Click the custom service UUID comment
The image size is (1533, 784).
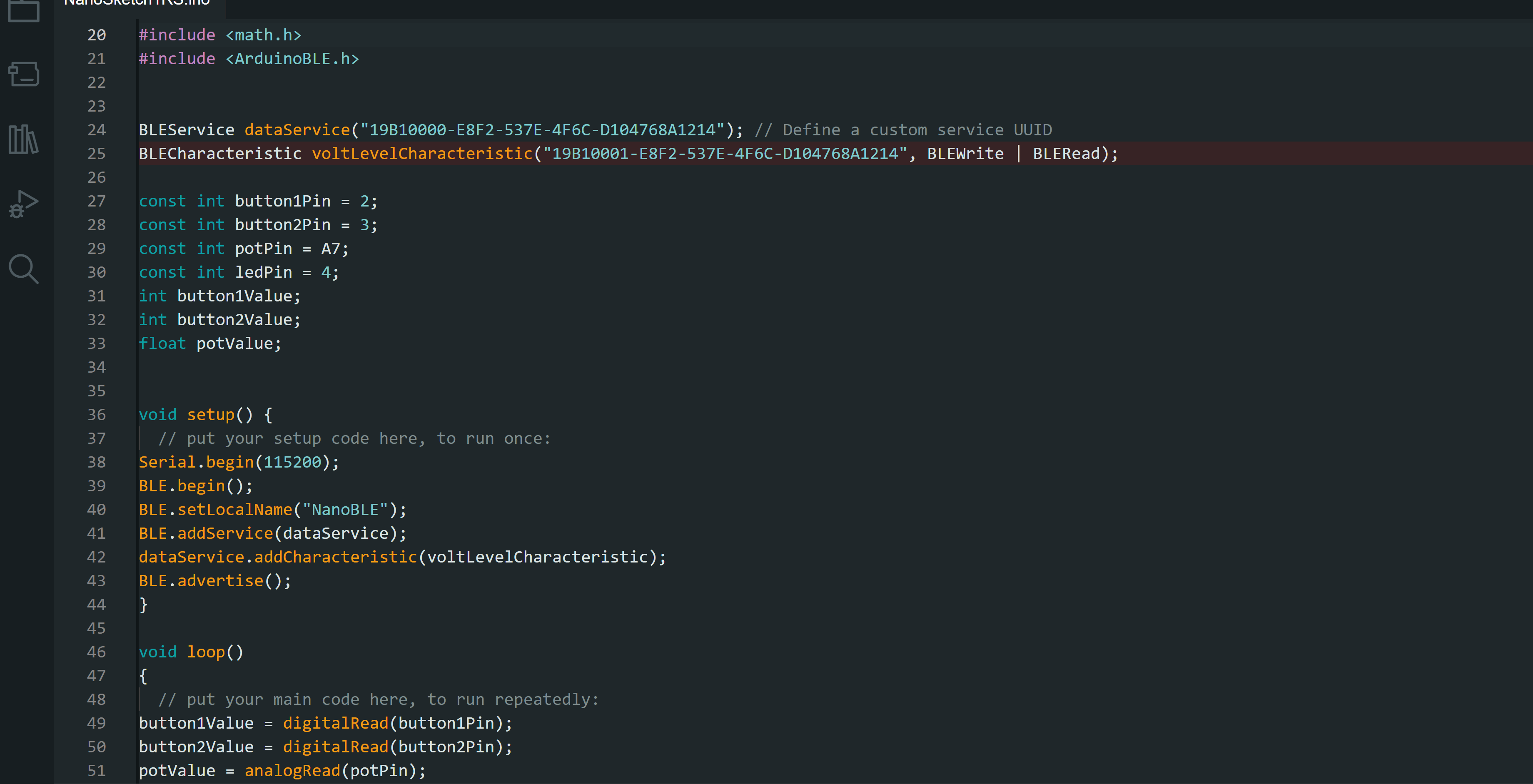tap(903, 129)
